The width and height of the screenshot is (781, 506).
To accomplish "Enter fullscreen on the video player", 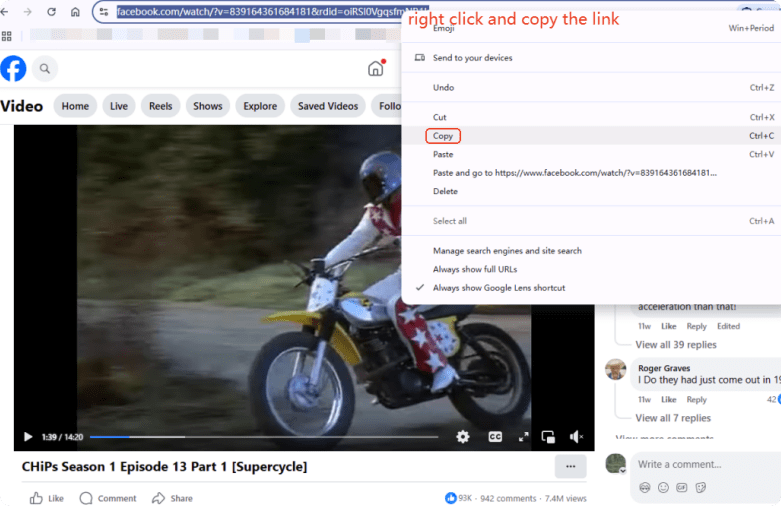I will (x=522, y=437).
